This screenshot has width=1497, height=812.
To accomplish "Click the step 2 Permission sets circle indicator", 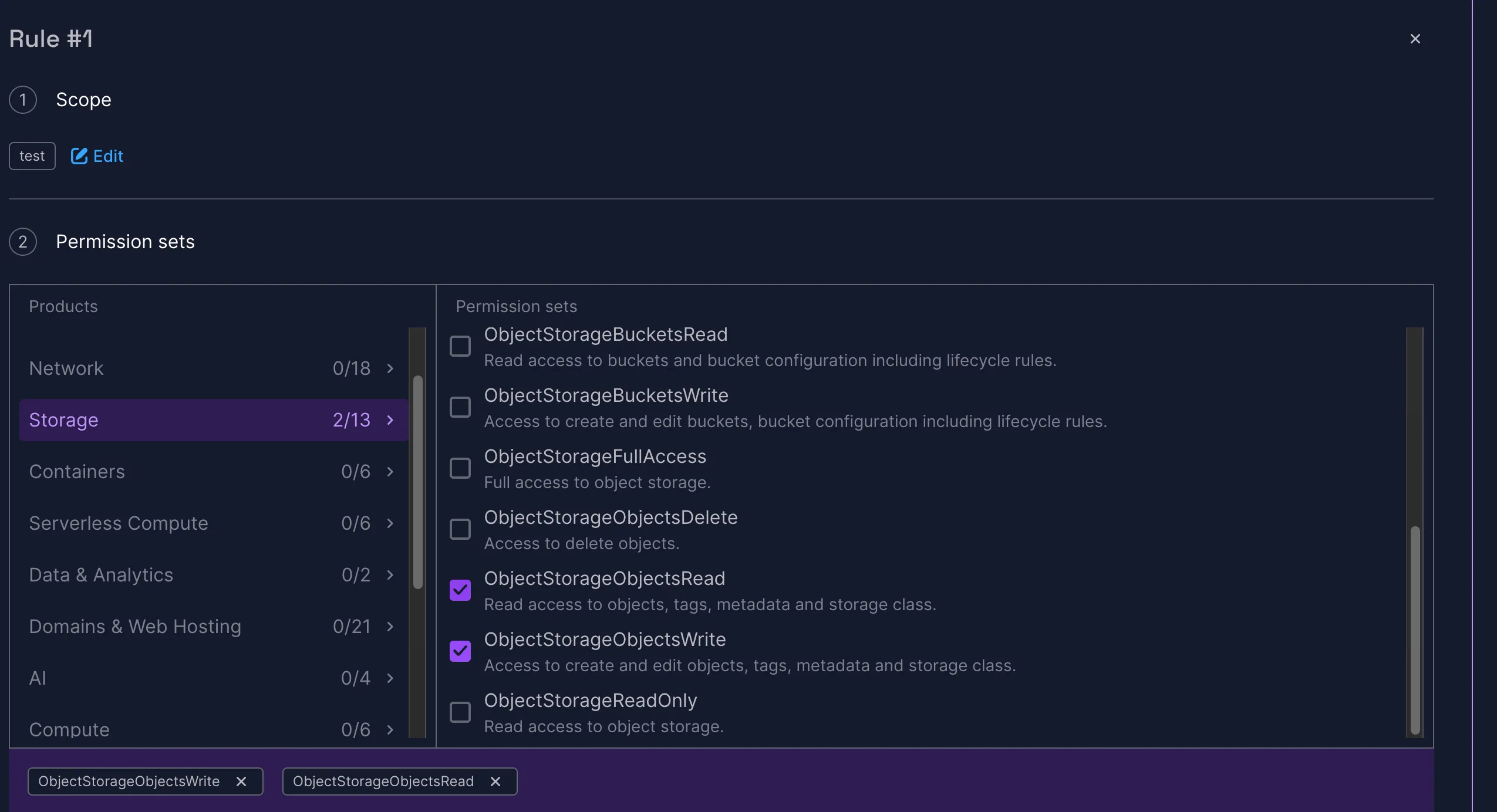I will (23, 241).
